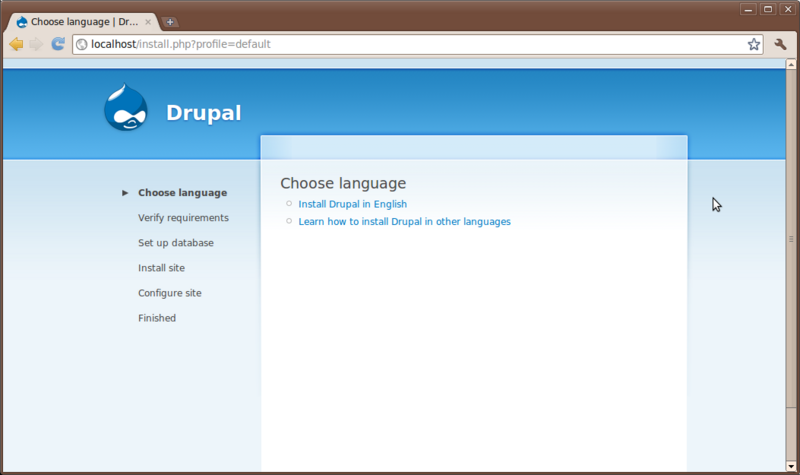Maximize the browser window
The width and height of the screenshot is (800, 475).
[768, 9]
